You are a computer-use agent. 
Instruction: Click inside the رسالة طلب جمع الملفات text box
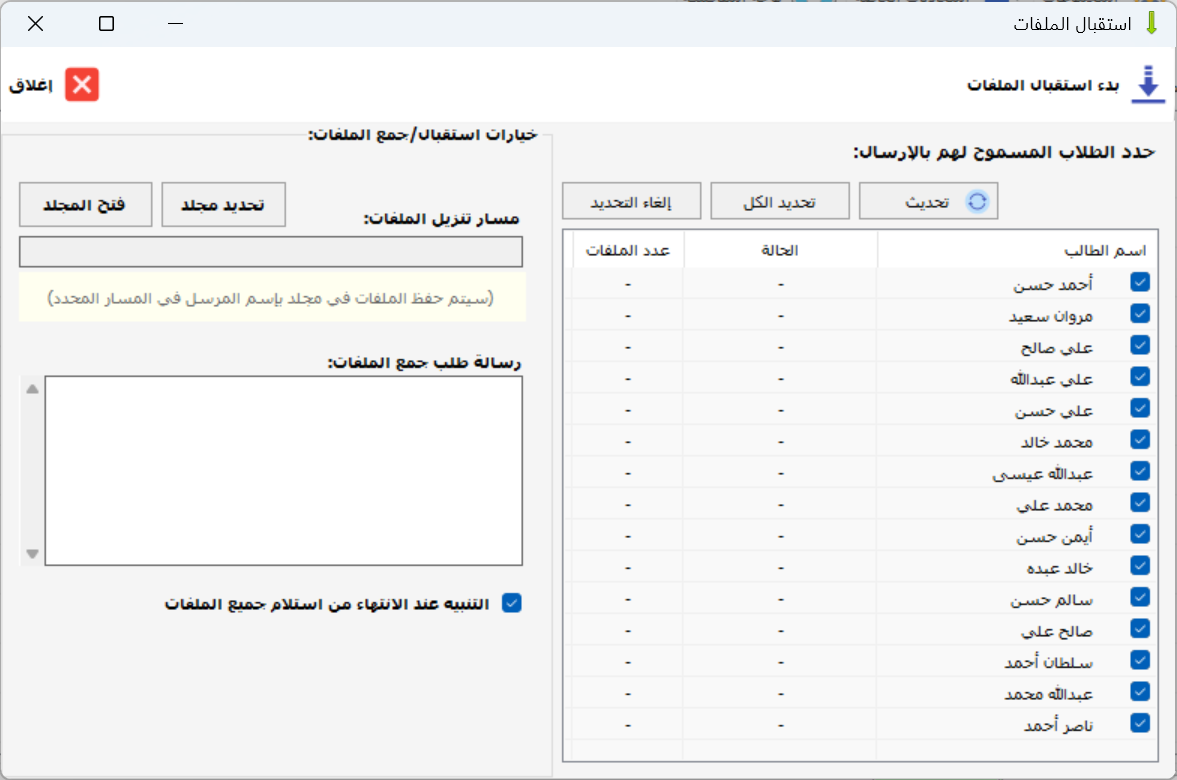point(283,470)
